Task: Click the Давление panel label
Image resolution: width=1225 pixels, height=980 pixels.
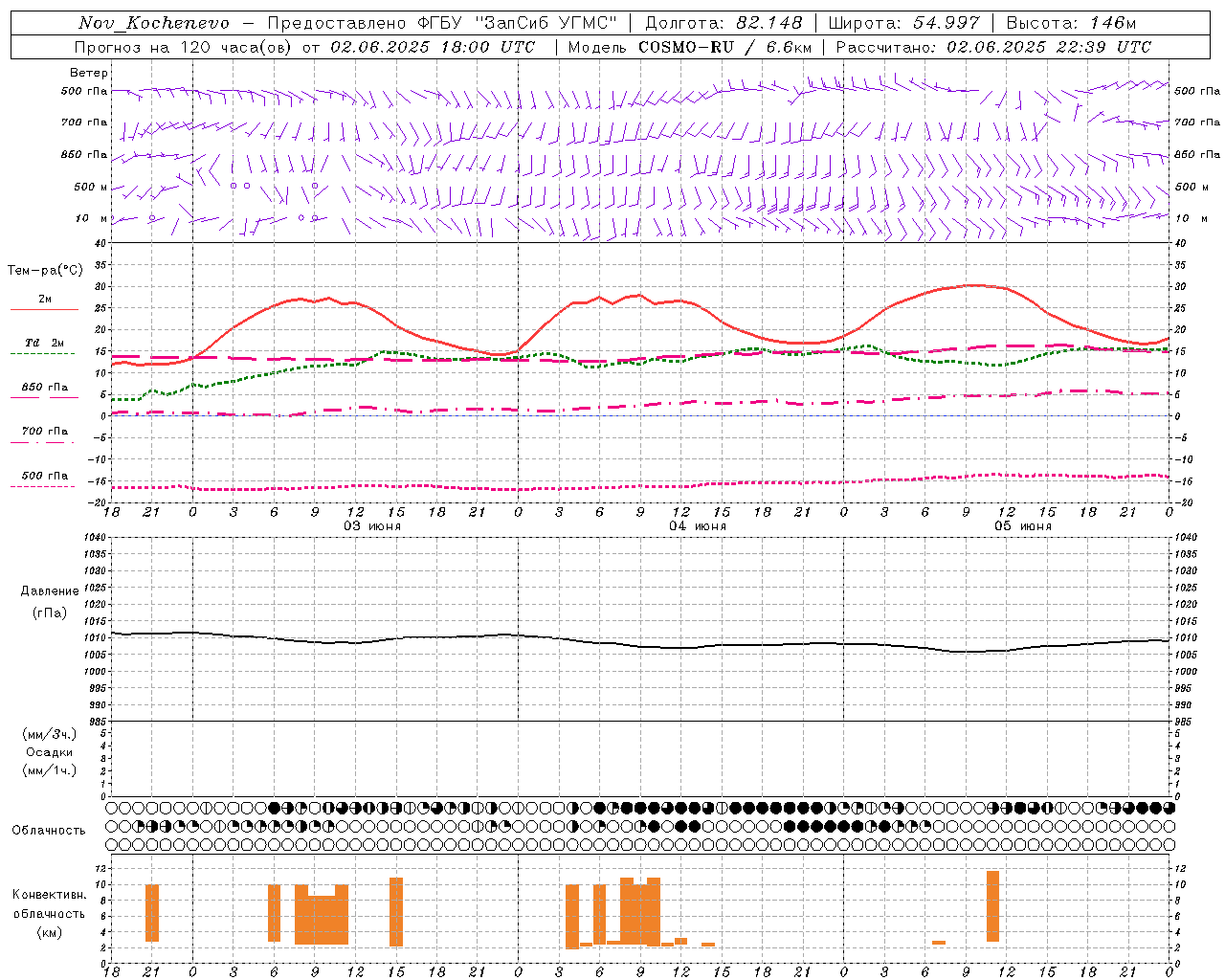Action: [x=50, y=591]
